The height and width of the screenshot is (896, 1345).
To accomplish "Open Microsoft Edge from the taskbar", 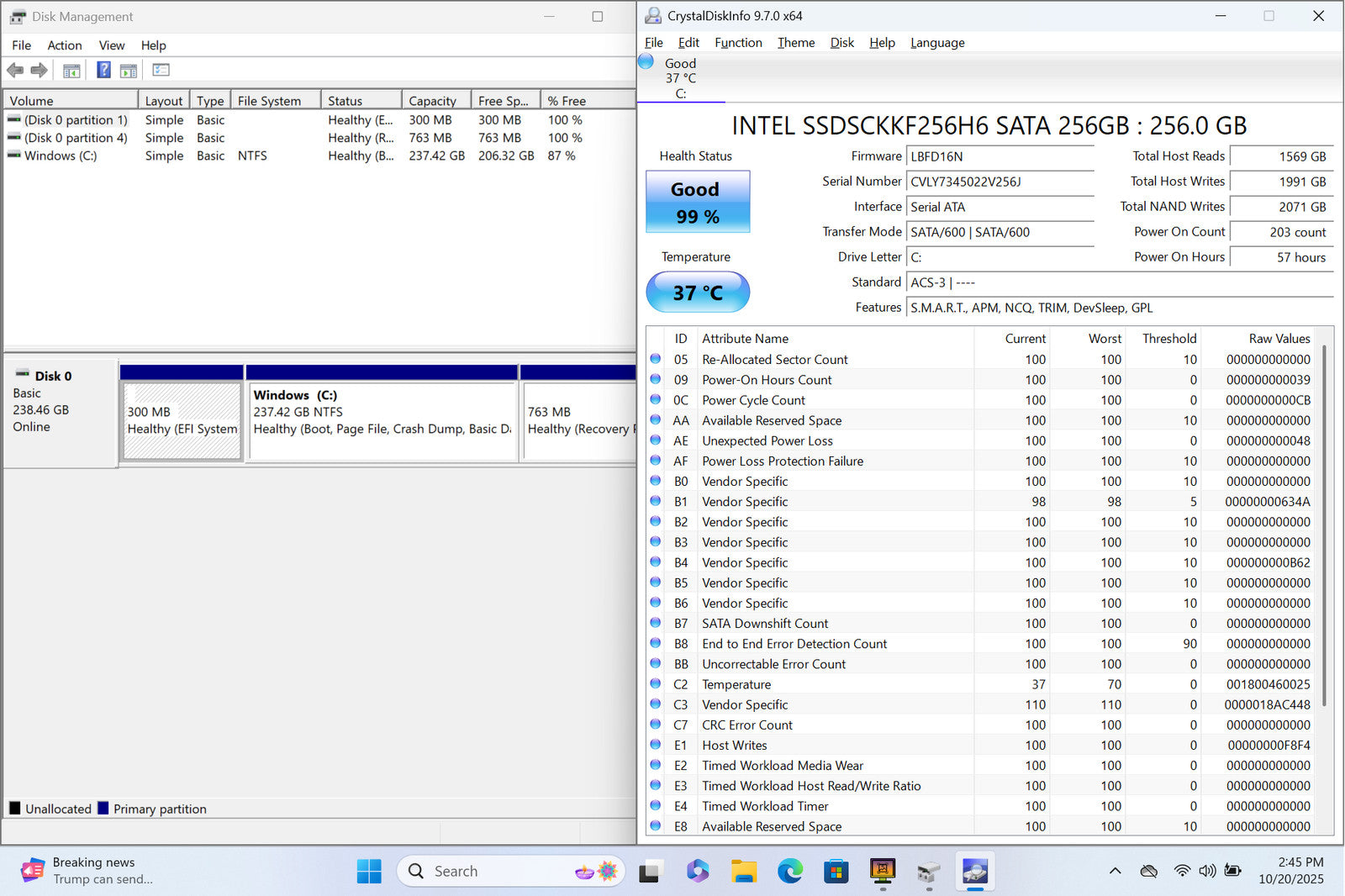I will (789, 872).
